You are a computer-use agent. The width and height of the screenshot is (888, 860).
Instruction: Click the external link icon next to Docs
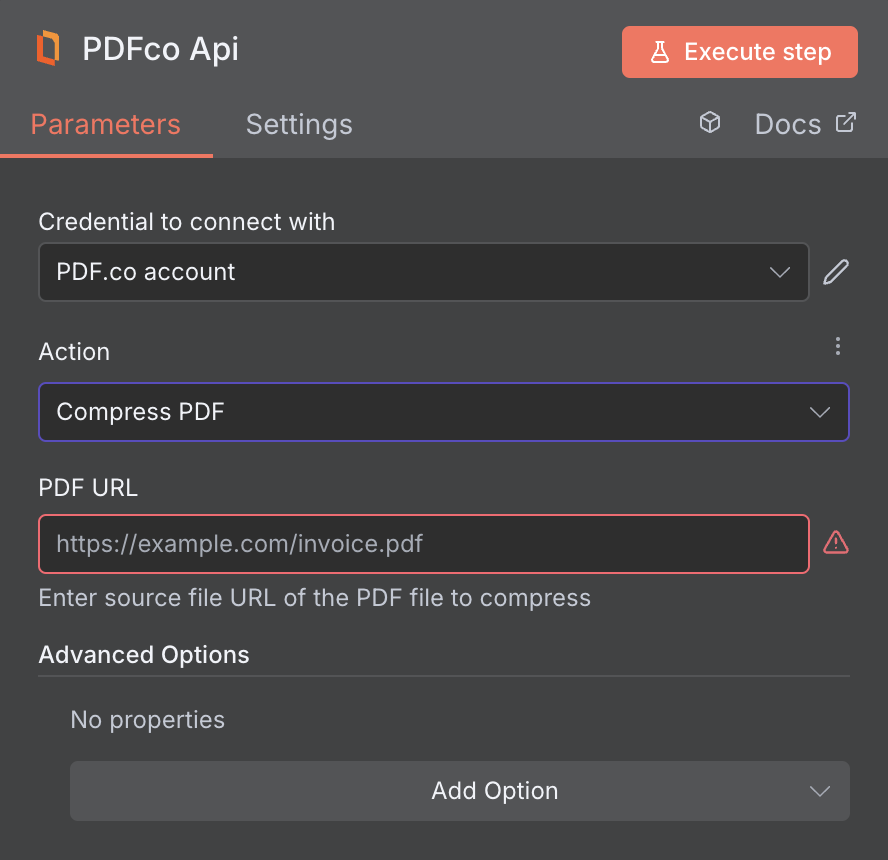tap(845, 122)
